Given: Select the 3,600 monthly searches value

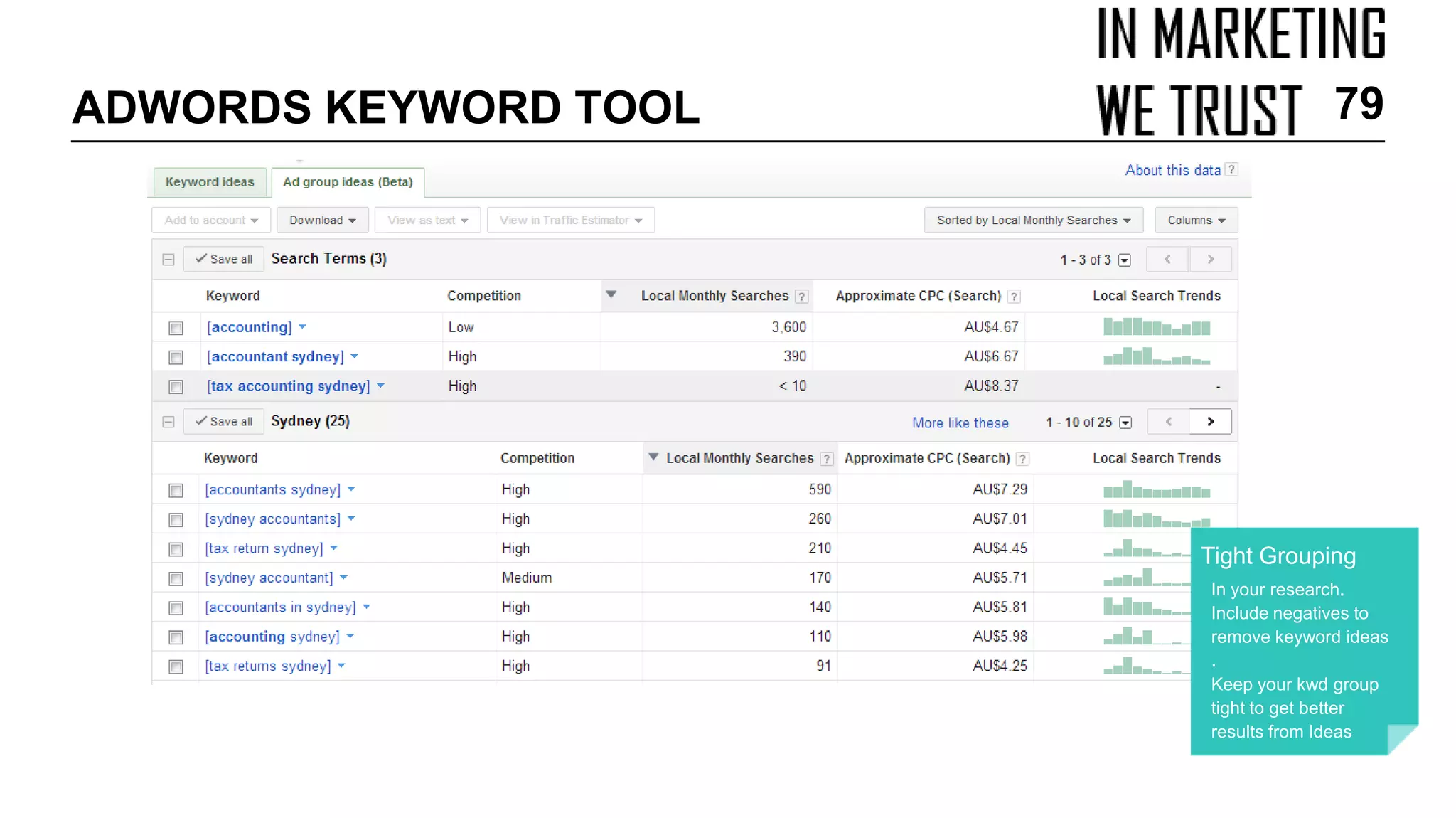Looking at the screenshot, I should (x=789, y=327).
